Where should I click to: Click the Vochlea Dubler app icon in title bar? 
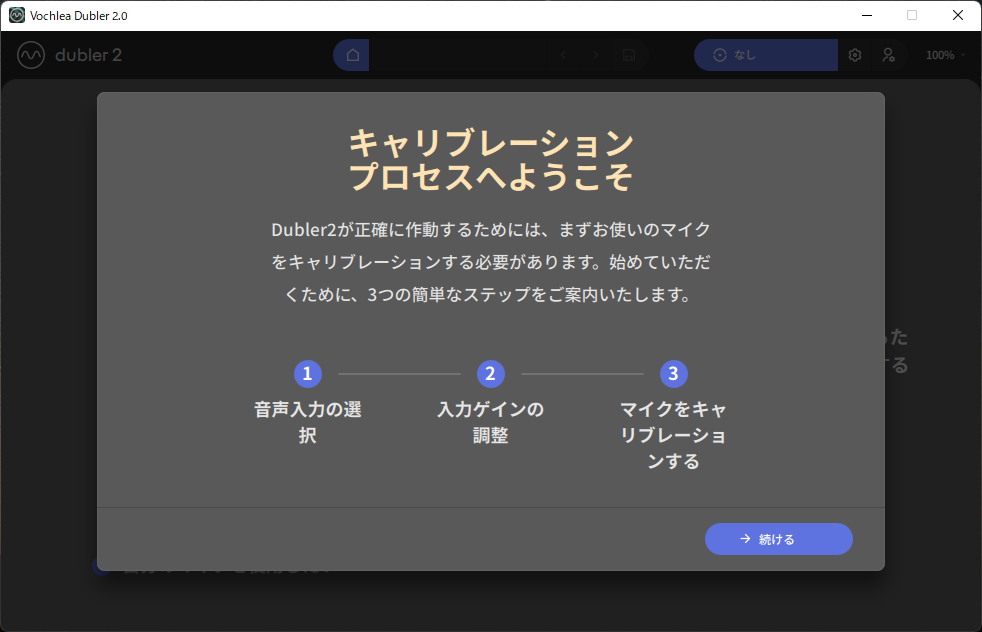(x=17, y=15)
